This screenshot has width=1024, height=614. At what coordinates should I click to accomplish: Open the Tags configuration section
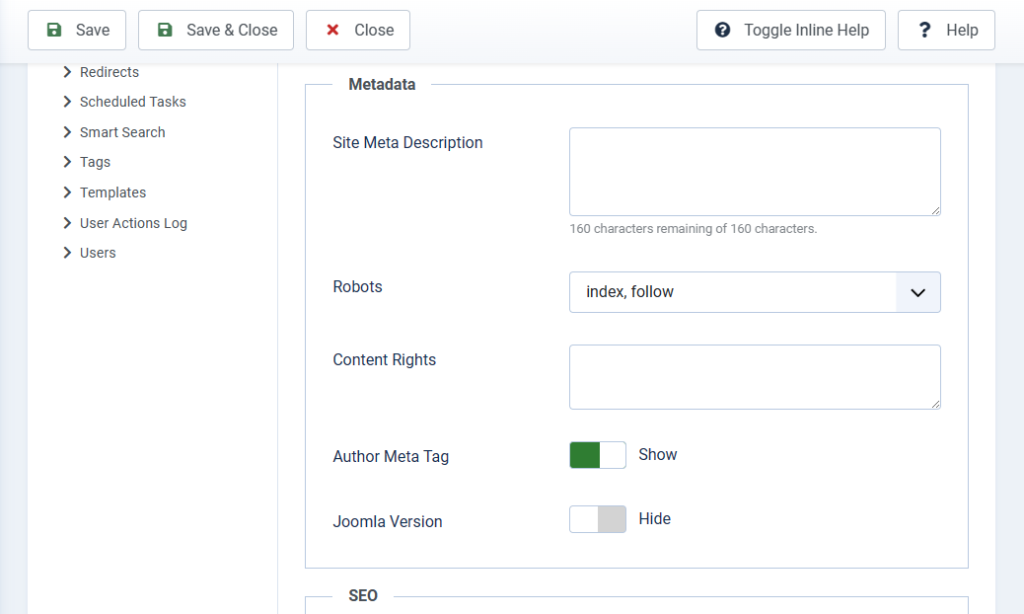(x=95, y=162)
